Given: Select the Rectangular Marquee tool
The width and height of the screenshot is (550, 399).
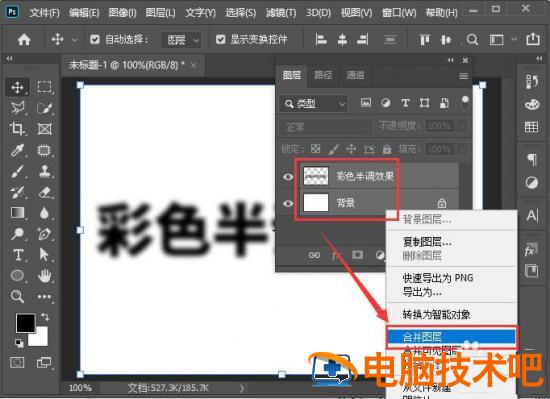Looking at the screenshot, I should [x=45, y=87].
